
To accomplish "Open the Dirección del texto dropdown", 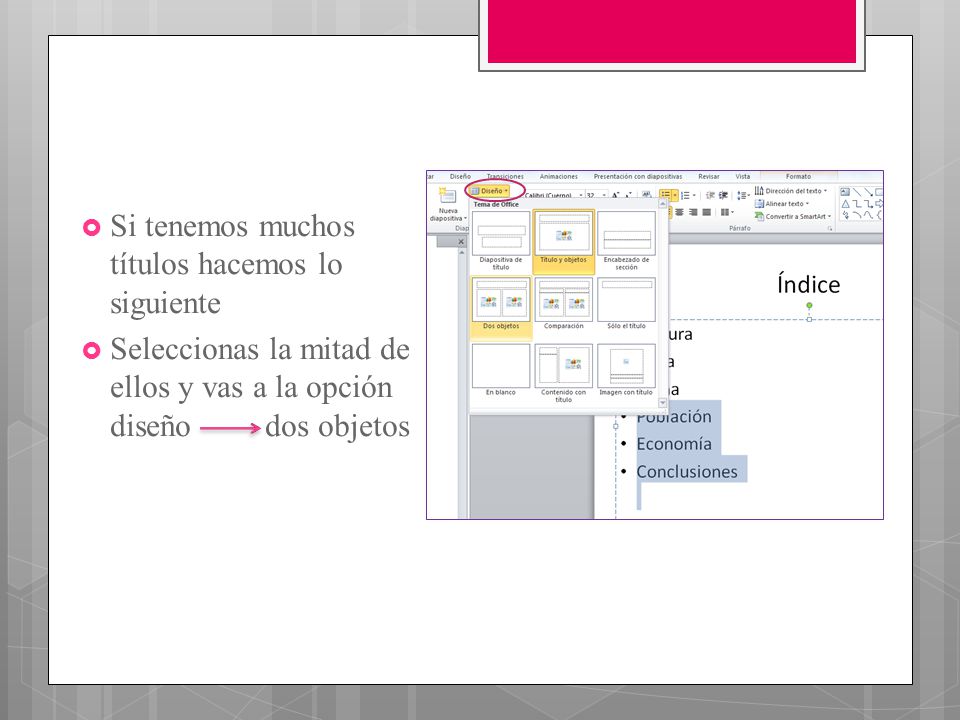I will (791, 191).
